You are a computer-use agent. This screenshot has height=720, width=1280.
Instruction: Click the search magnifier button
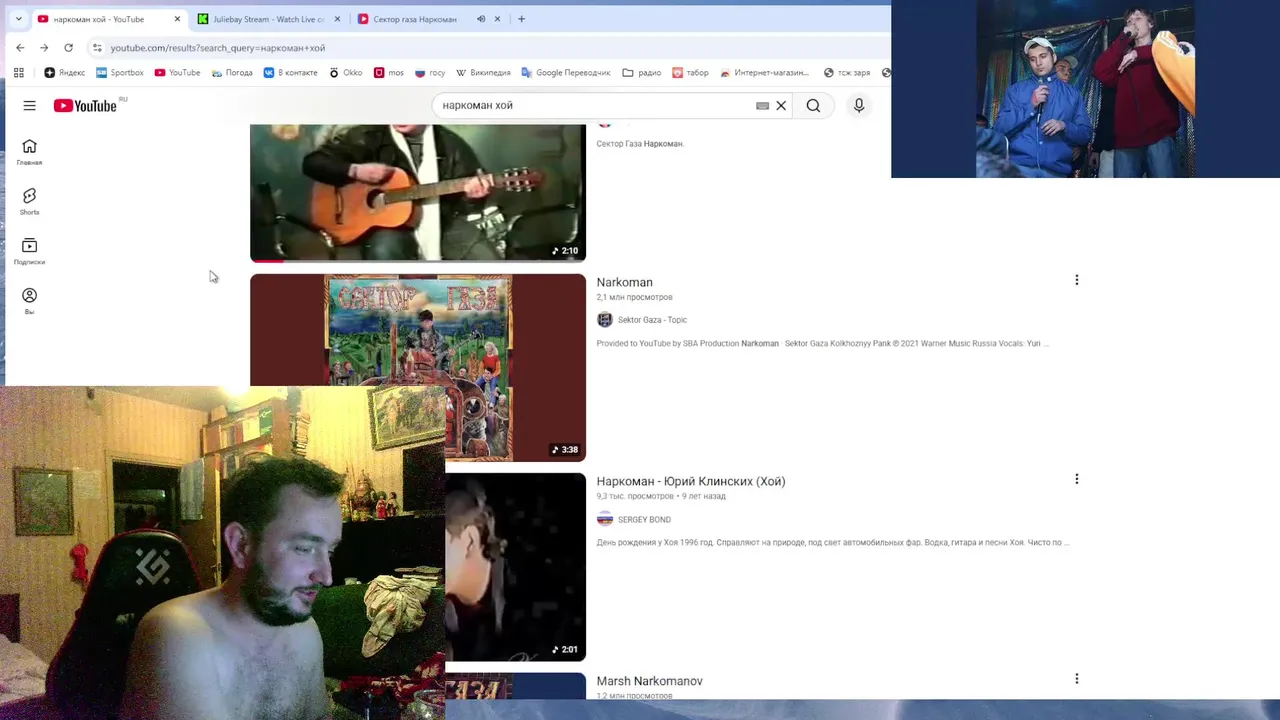click(x=813, y=105)
